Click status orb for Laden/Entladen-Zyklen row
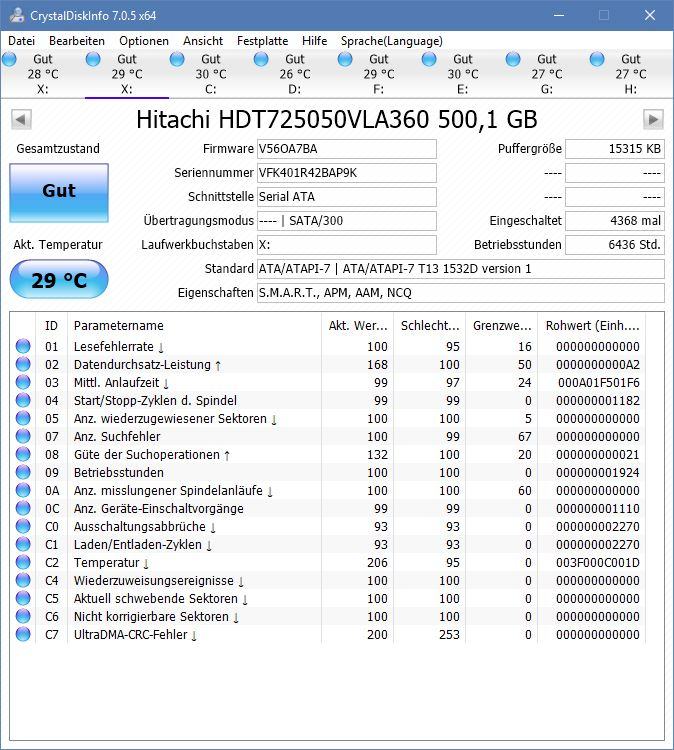Viewport: 674px width, 750px height. coord(23,544)
